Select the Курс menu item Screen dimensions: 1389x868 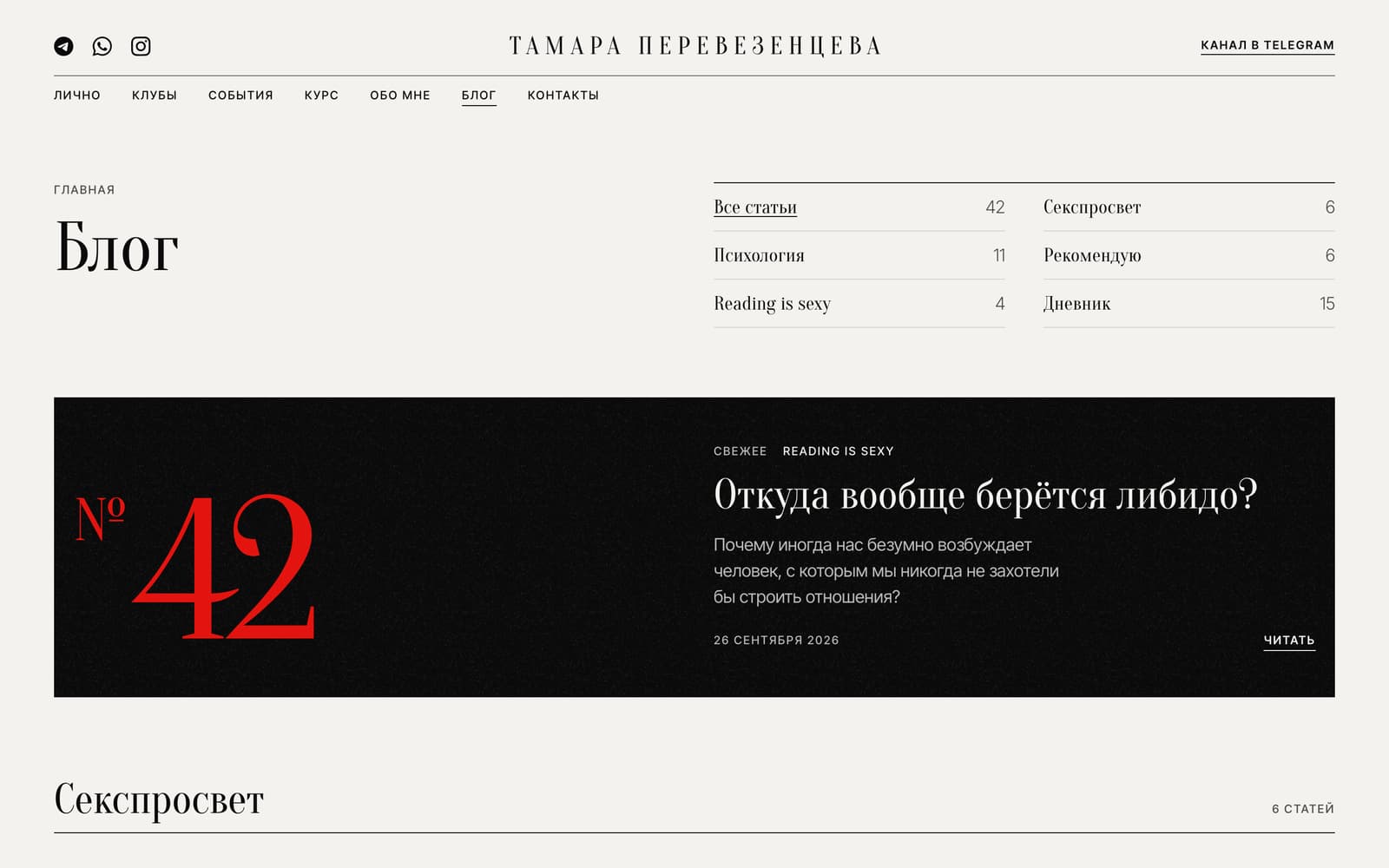point(321,95)
